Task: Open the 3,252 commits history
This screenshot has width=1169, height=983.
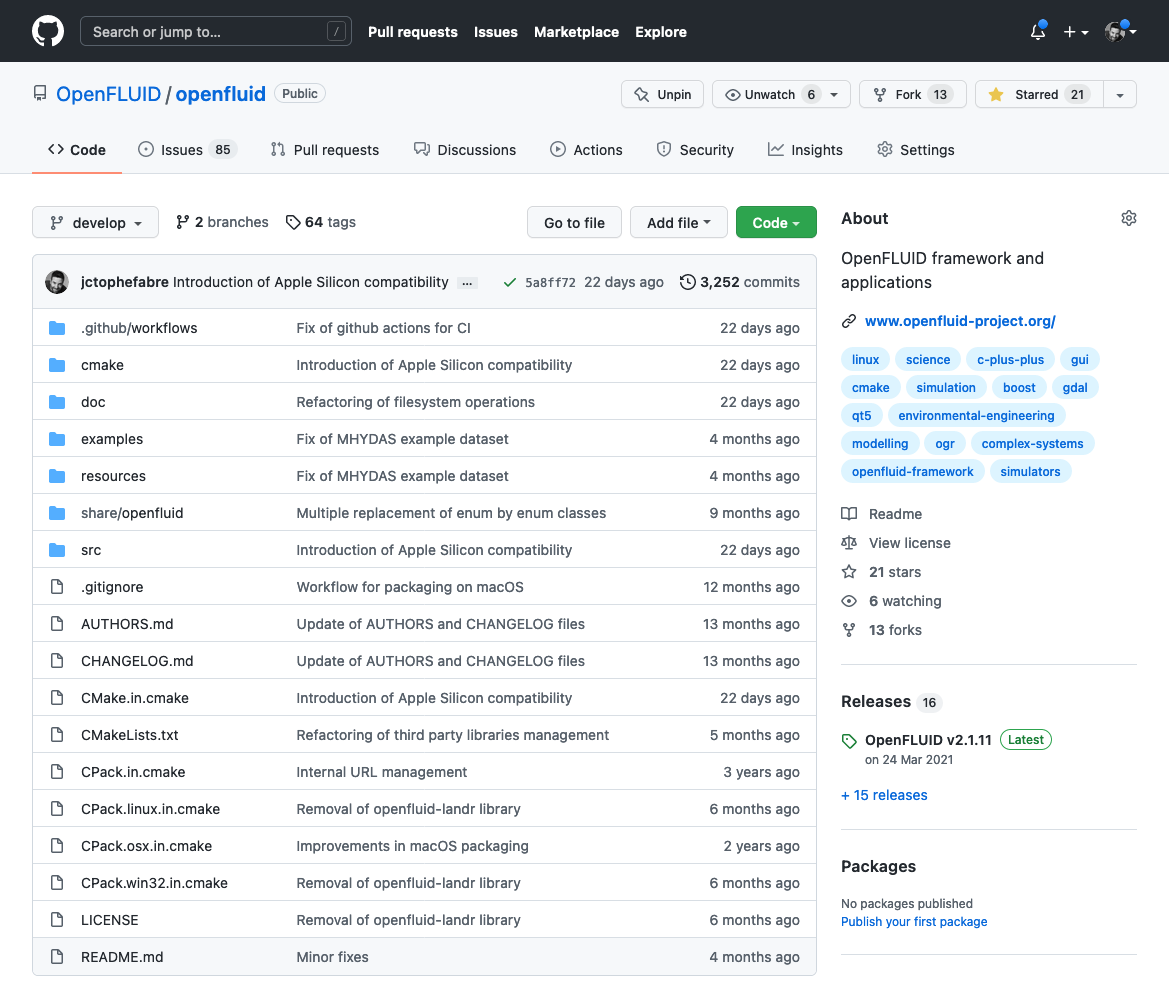Action: (x=739, y=282)
